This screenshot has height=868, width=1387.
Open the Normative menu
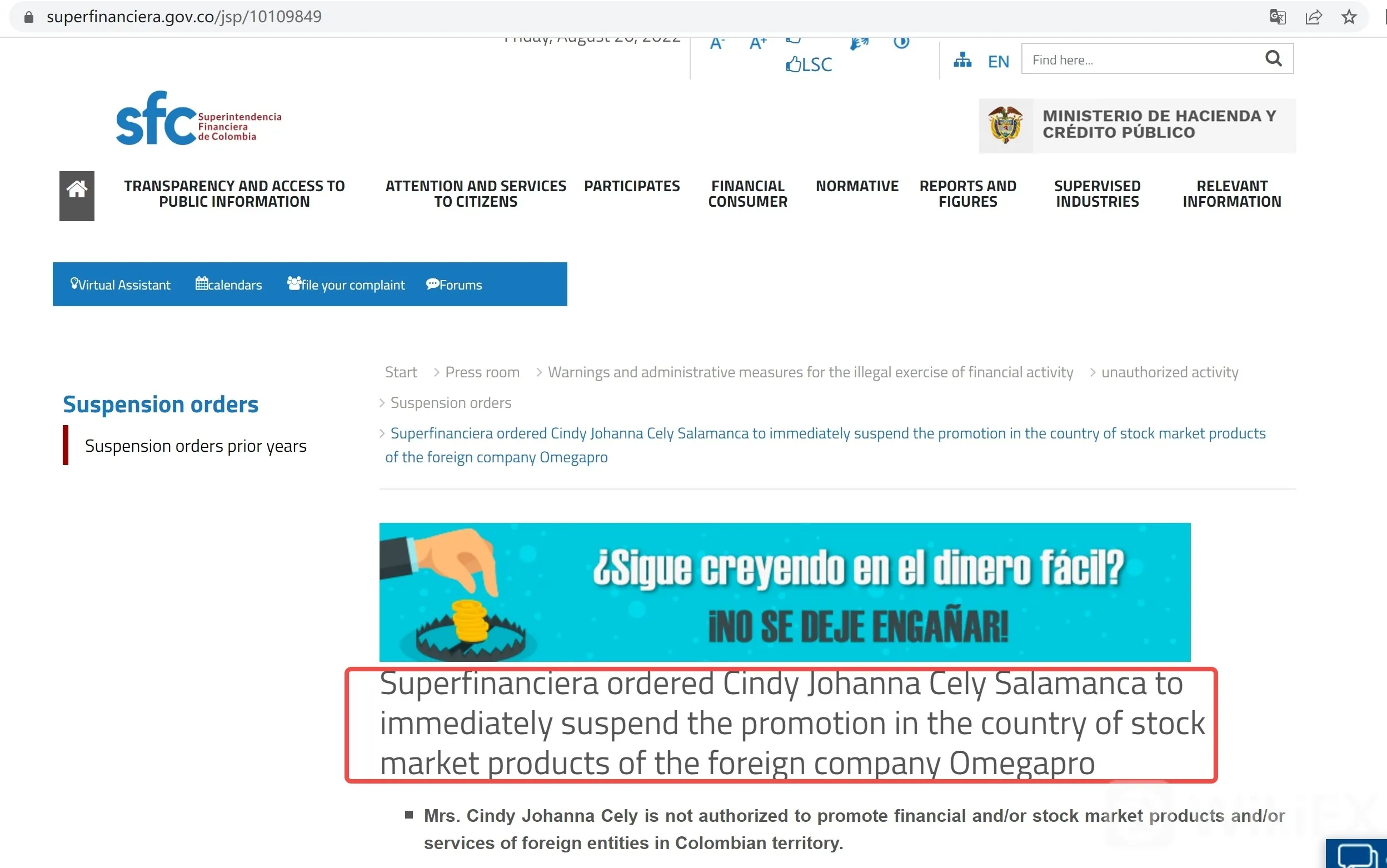pyautogui.click(x=857, y=186)
